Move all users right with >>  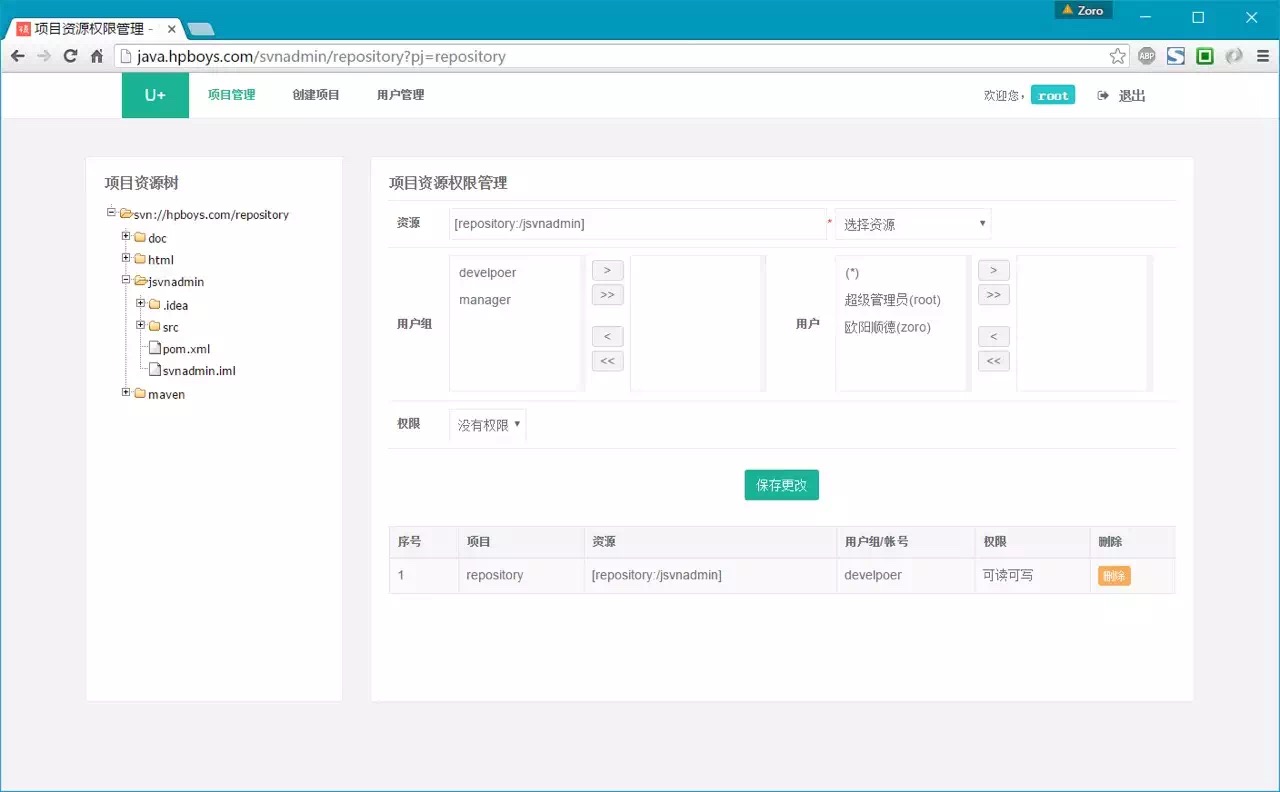[994, 295]
